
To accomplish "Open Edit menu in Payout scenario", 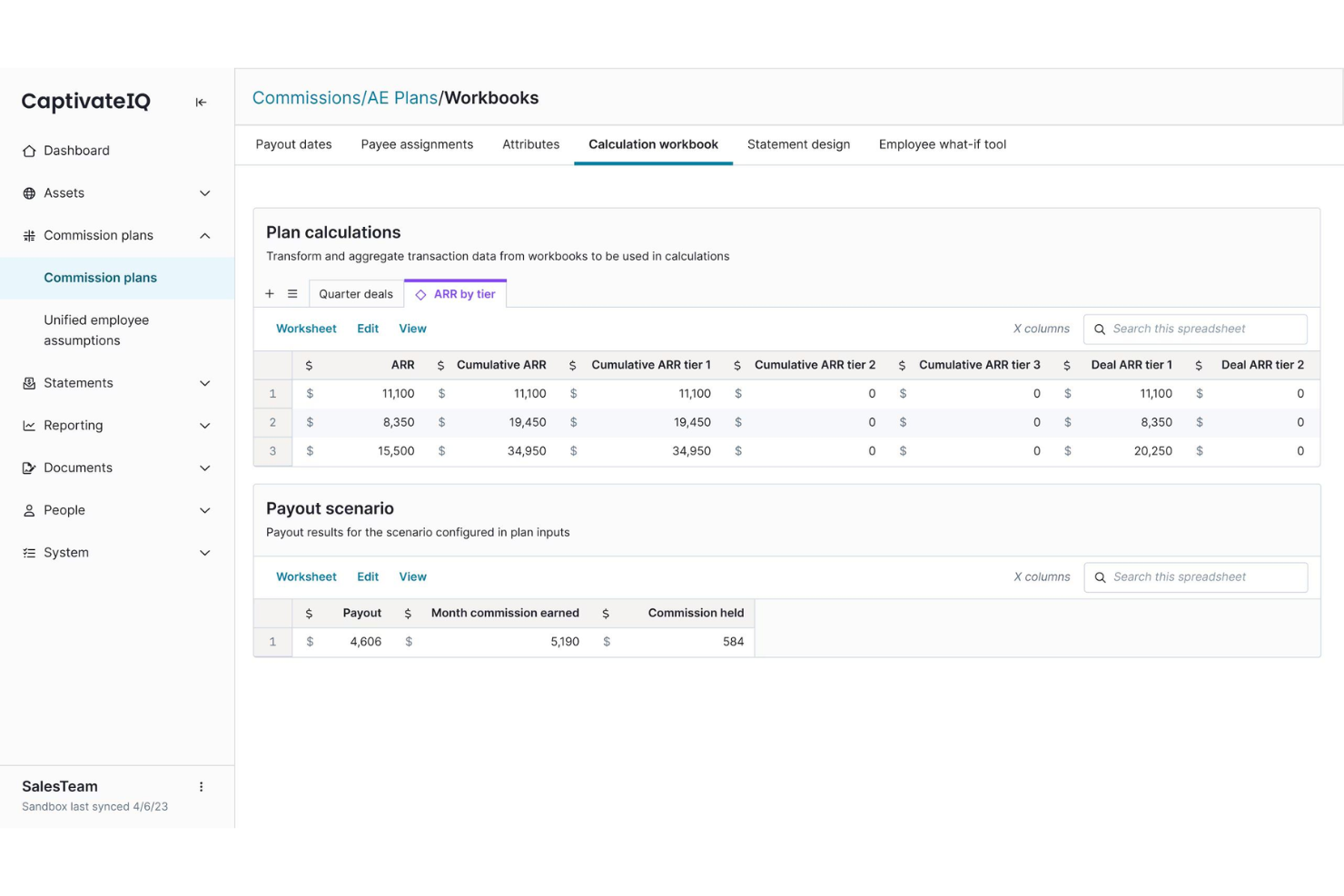I will (x=368, y=576).
